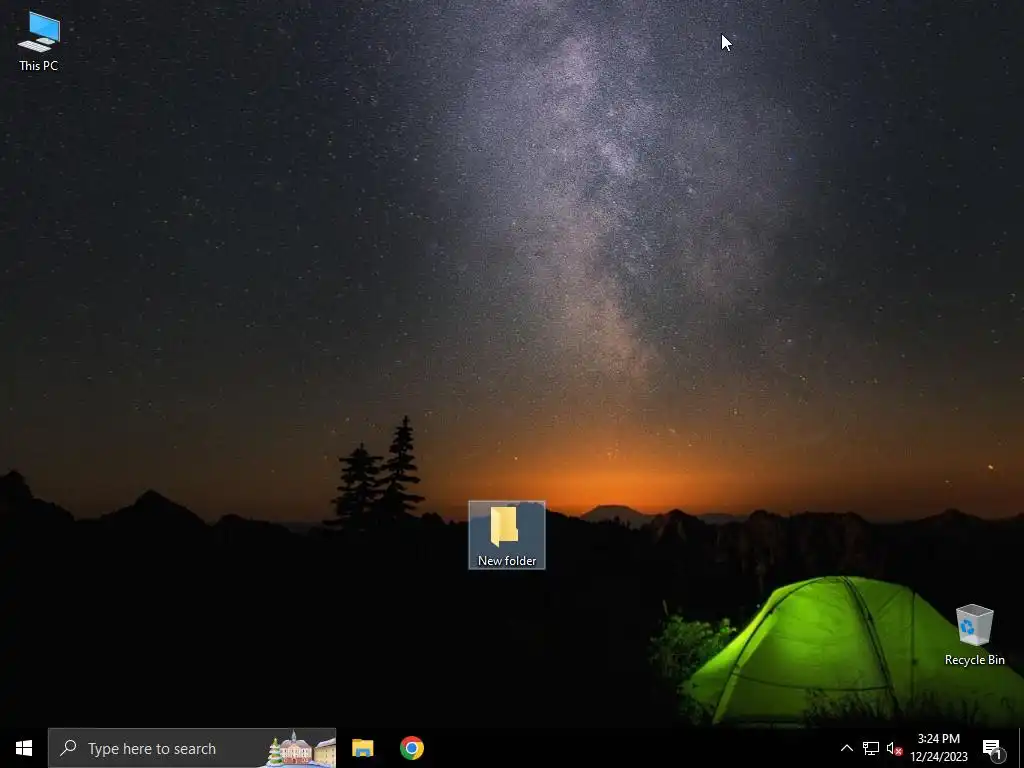Open the notification Action Center icon
Screen dimensions: 1024x768
click(993, 748)
